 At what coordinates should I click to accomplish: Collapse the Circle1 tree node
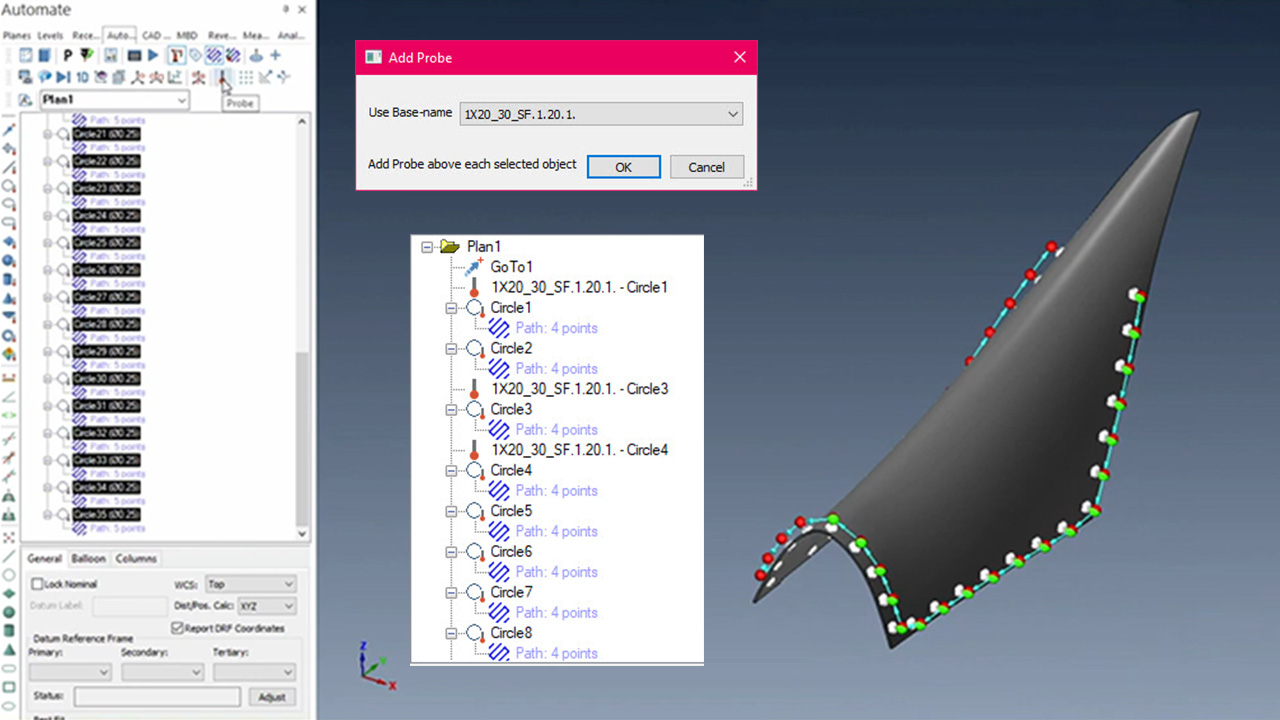tap(451, 308)
